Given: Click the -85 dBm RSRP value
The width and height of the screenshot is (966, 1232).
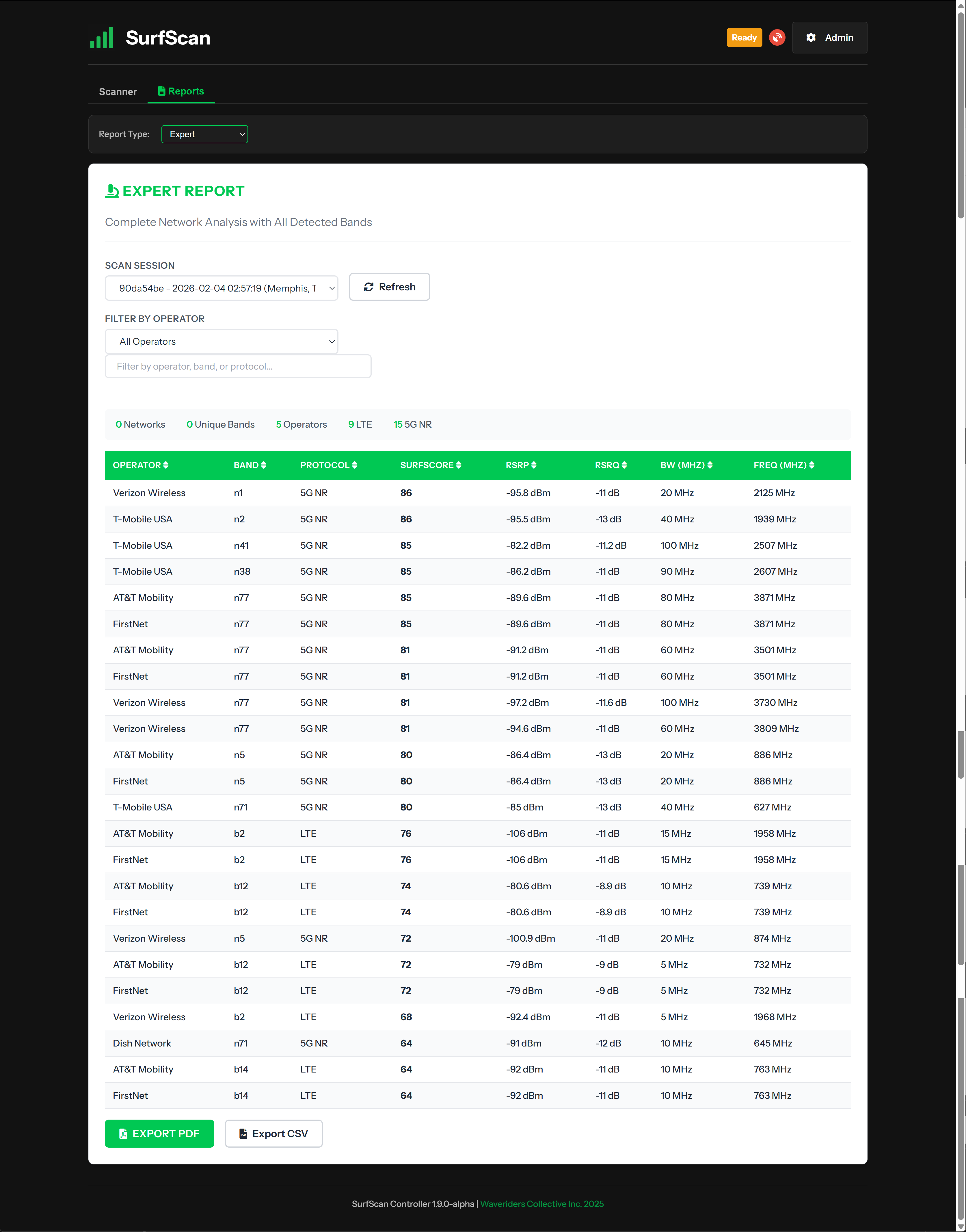Looking at the screenshot, I should coord(524,807).
